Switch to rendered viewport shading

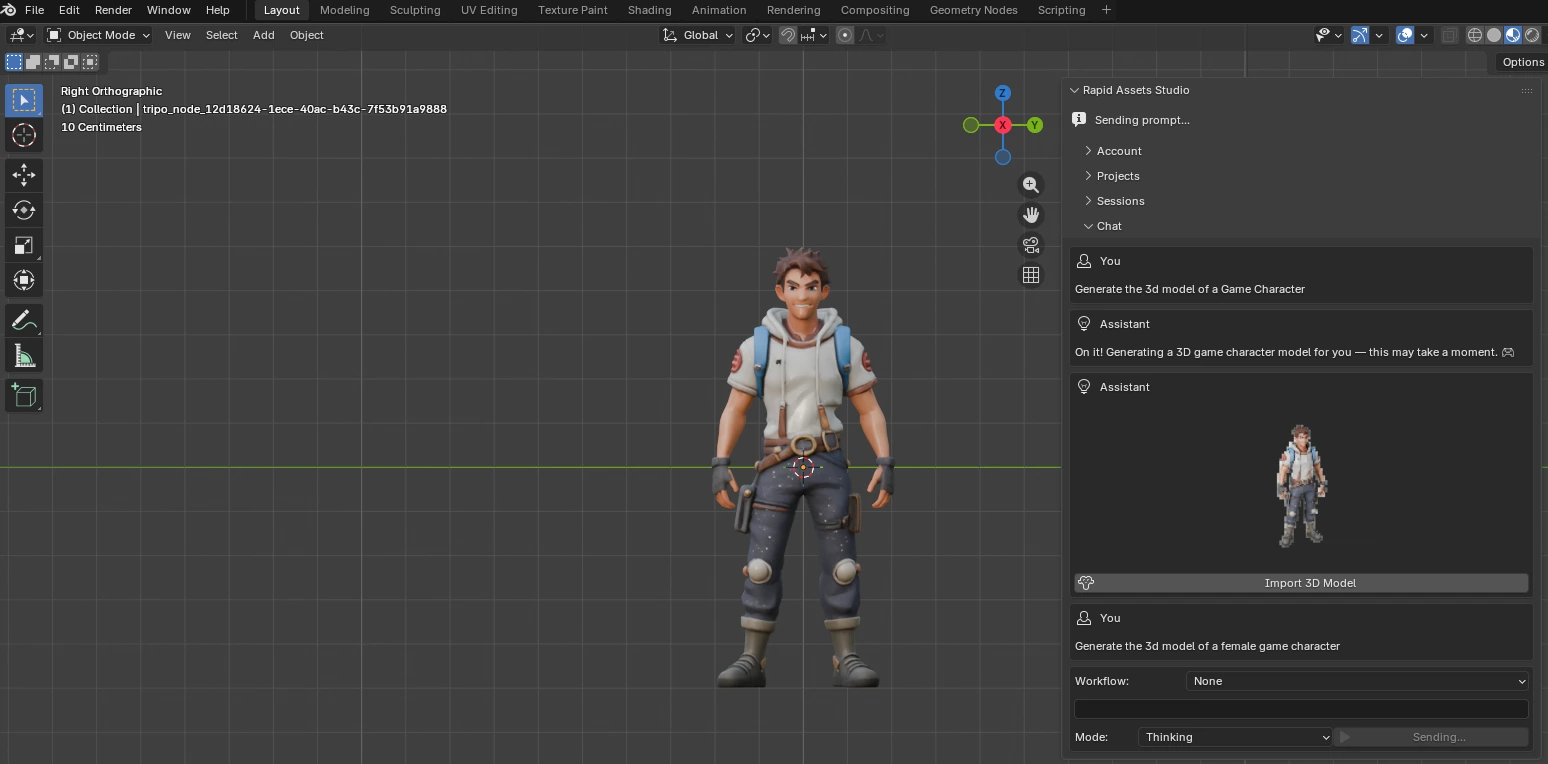[x=1531, y=35]
